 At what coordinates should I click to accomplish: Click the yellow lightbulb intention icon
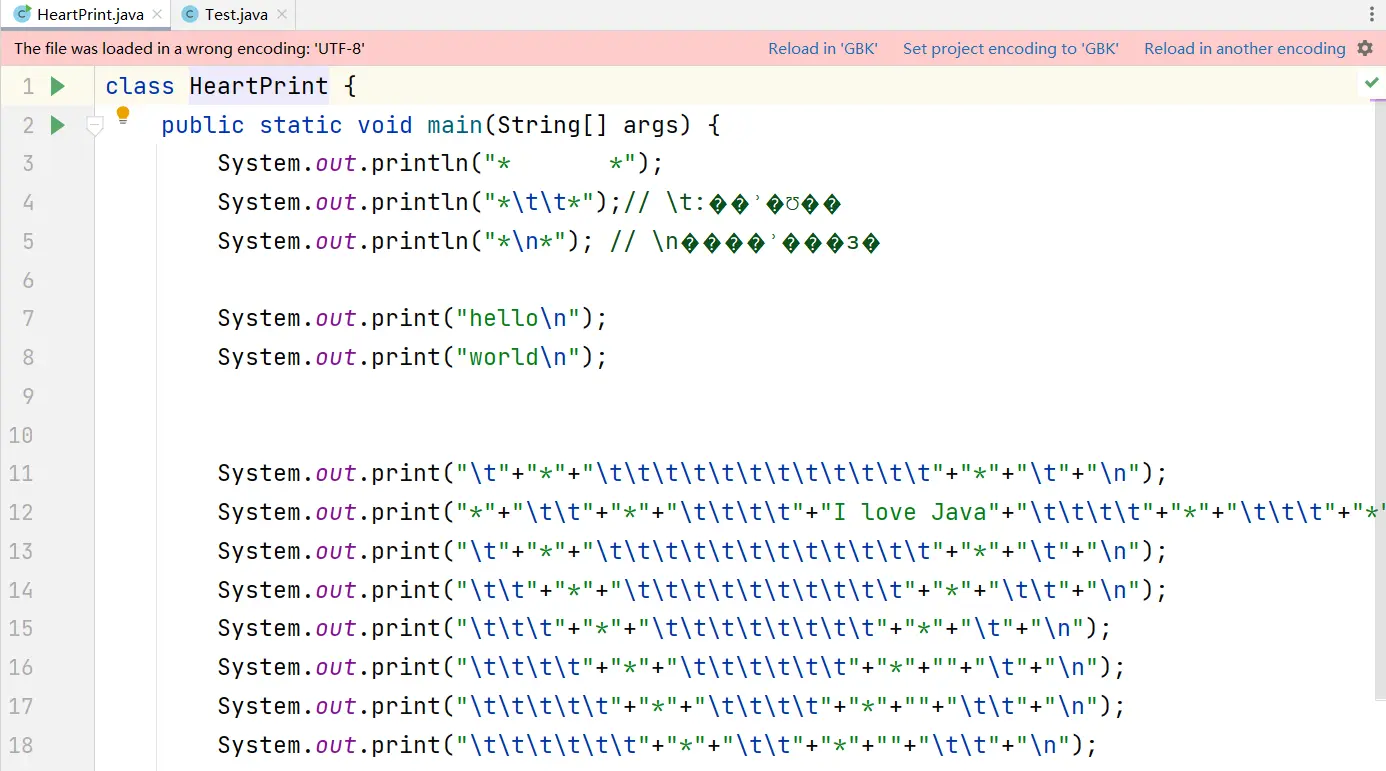pyautogui.click(x=123, y=115)
